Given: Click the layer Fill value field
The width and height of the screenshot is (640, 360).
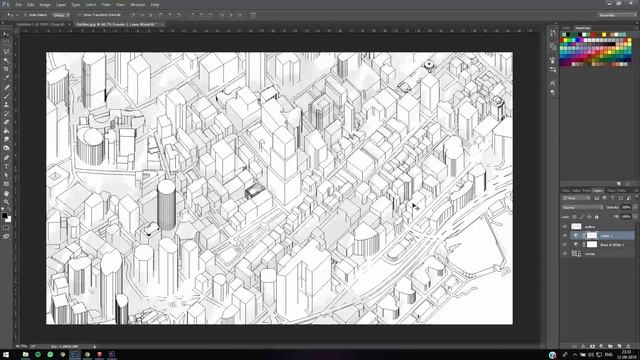Looking at the screenshot, I should pyautogui.click(x=627, y=217).
